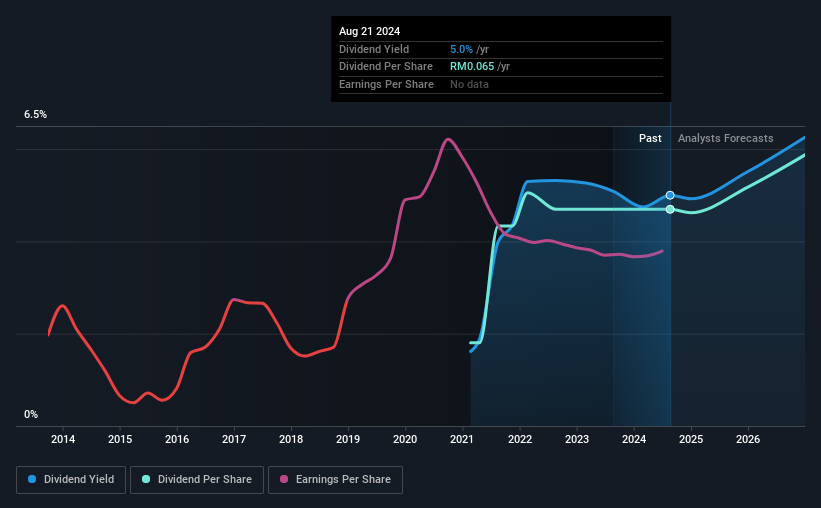Toggle the Dividend Per Share legend button
The width and height of the screenshot is (821, 508).
197,480
